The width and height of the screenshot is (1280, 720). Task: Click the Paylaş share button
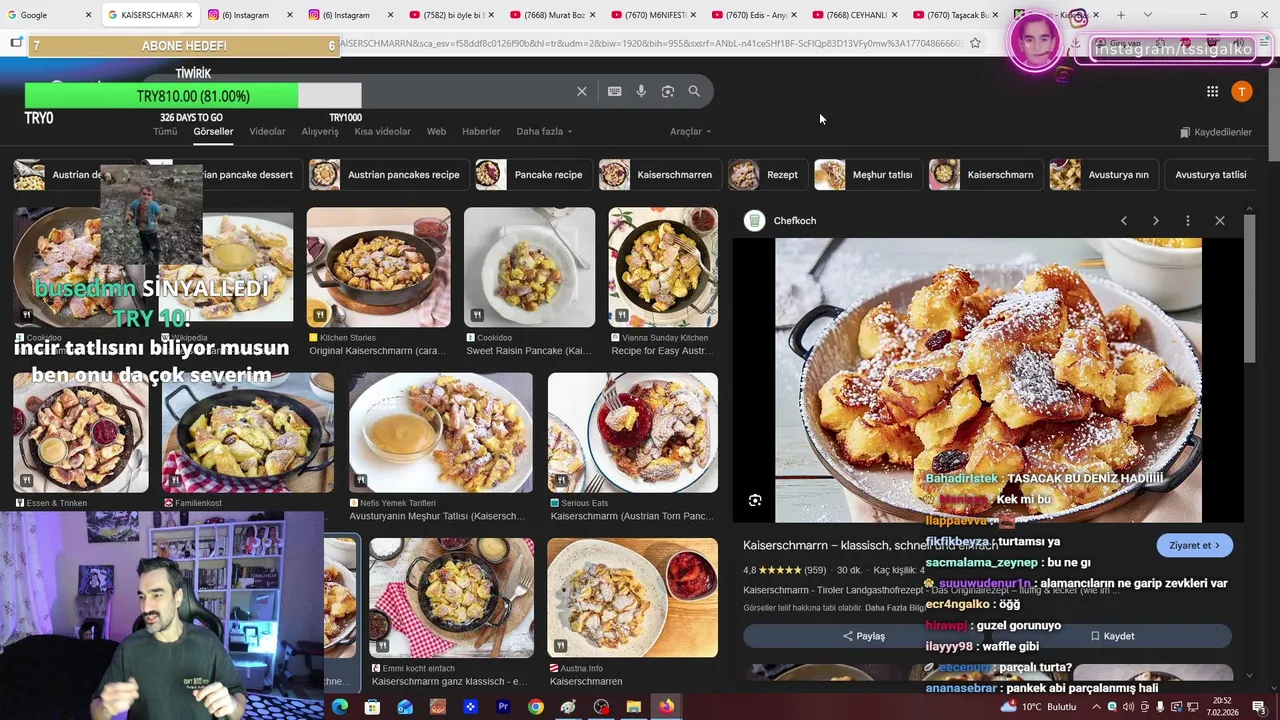point(864,636)
